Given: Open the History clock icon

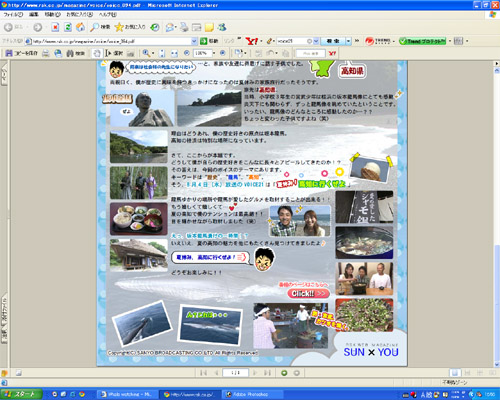Looking at the screenshot, I should [155, 27].
